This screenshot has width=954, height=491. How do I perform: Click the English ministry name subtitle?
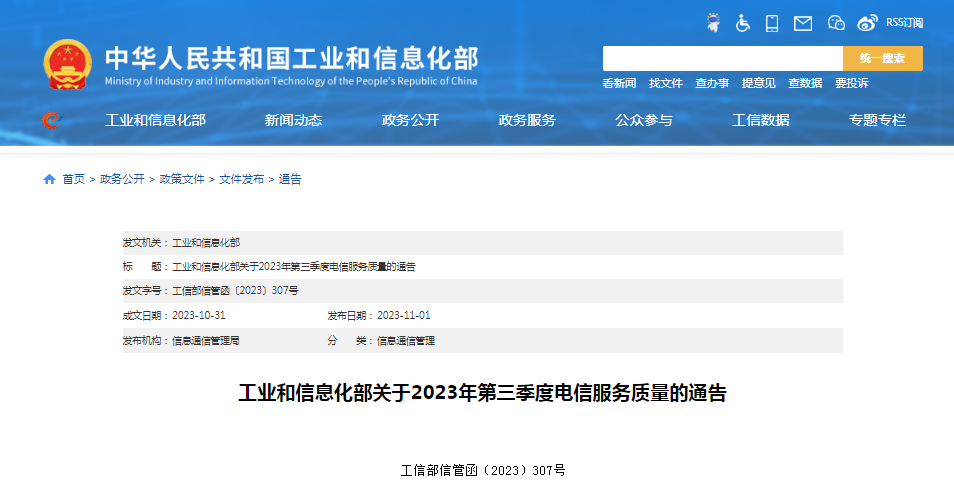click(x=291, y=82)
